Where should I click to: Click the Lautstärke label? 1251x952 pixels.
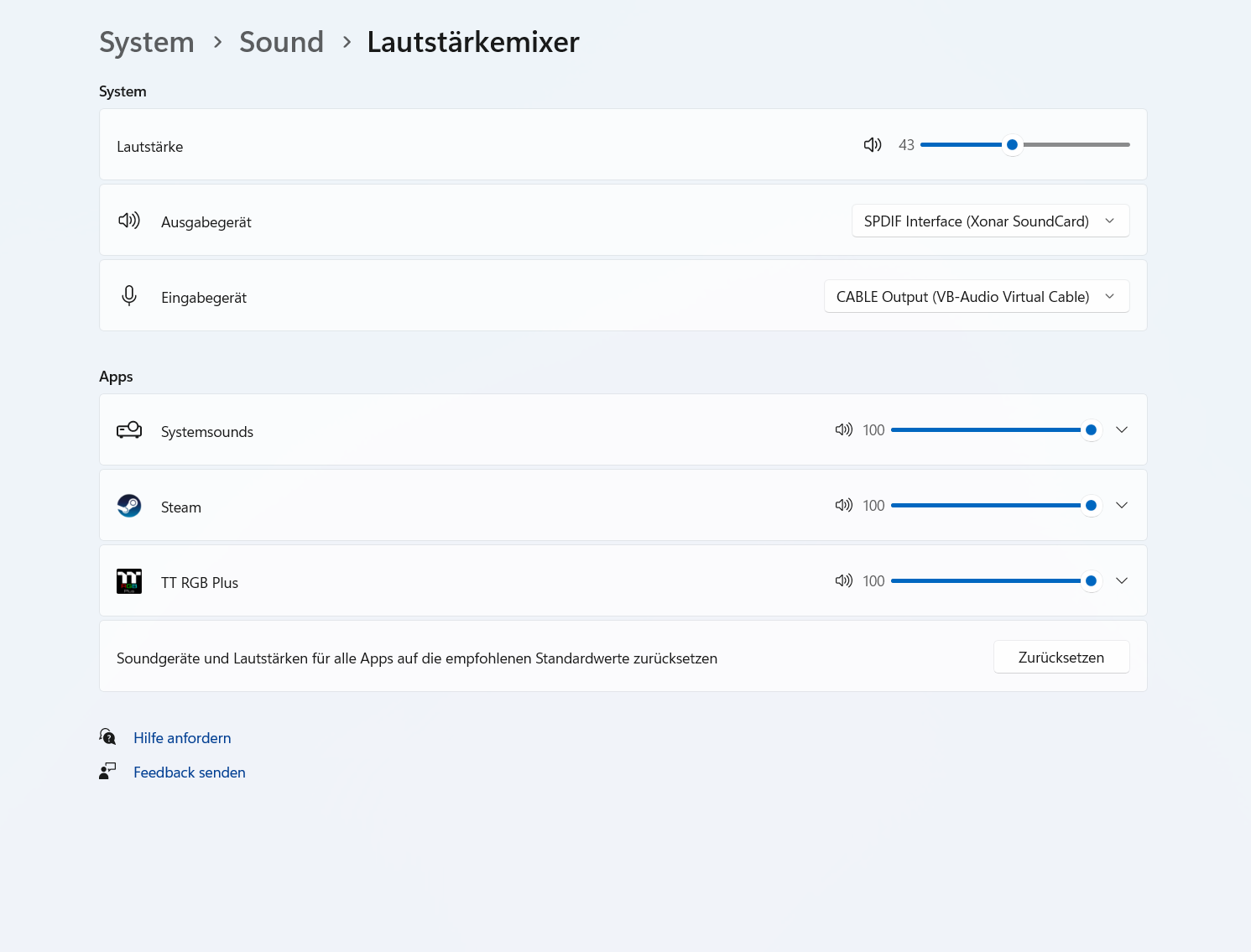[x=149, y=147]
